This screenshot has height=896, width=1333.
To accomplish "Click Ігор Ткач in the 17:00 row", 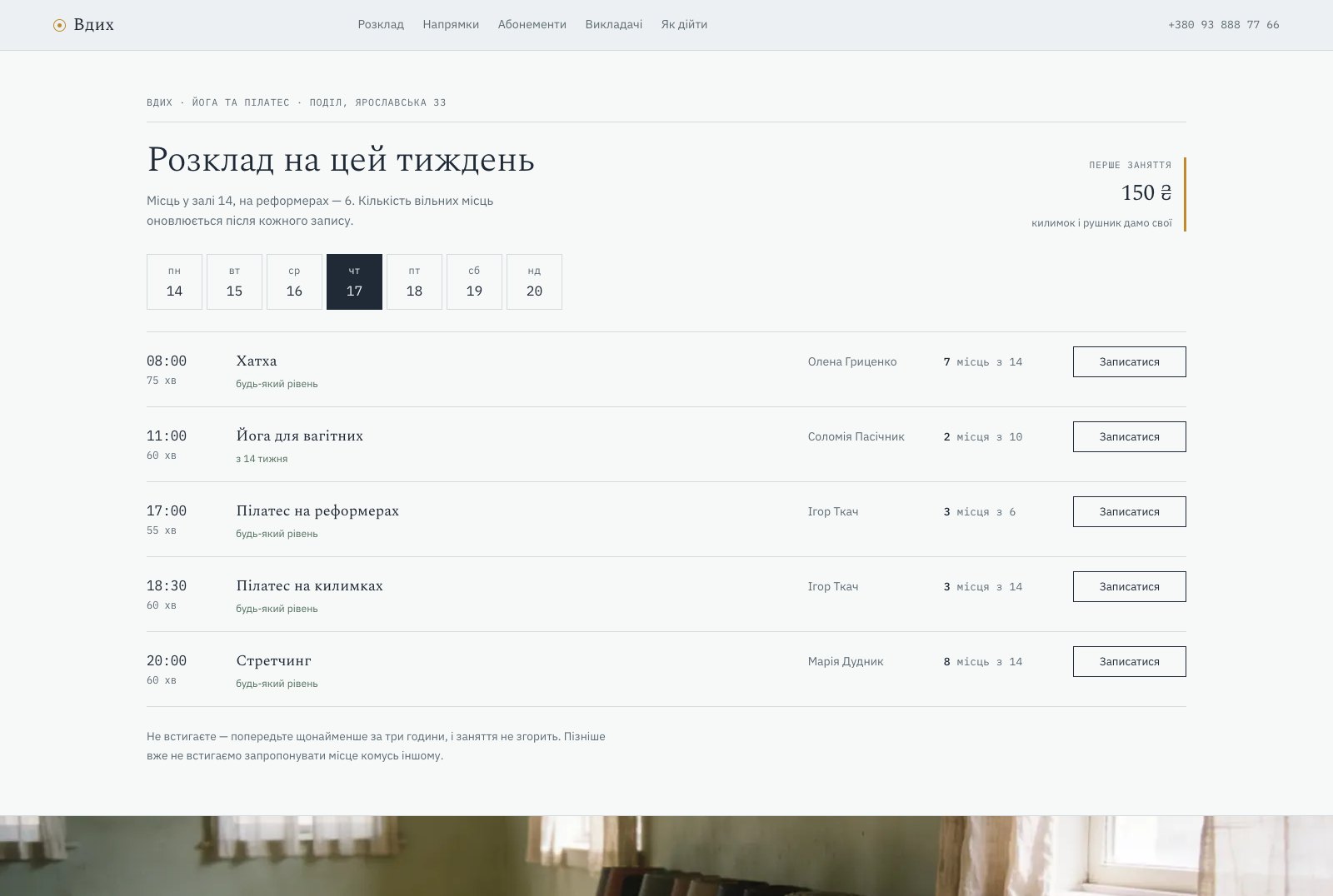I will pyautogui.click(x=833, y=511).
